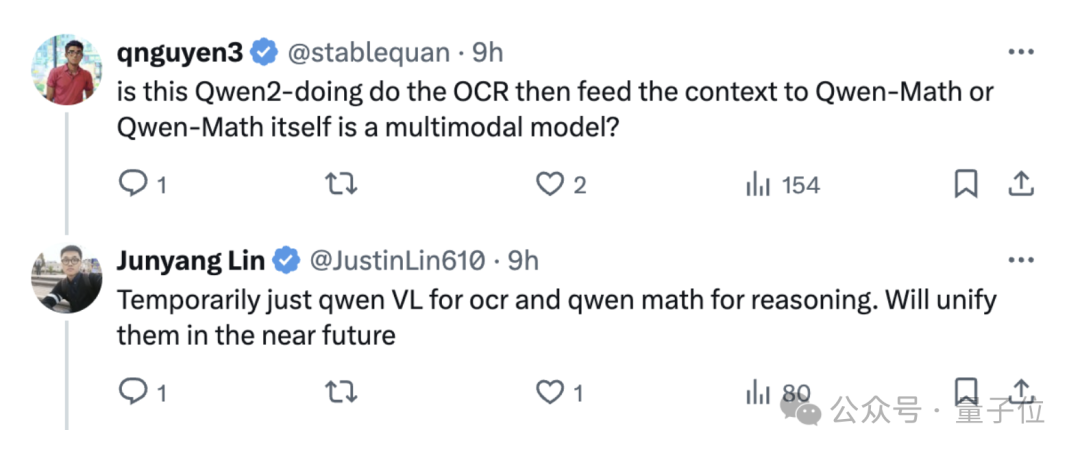Image resolution: width=1080 pixels, height=454 pixels.
Task: Open more options on qnguyen3's tweet
Action: [x=1021, y=52]
